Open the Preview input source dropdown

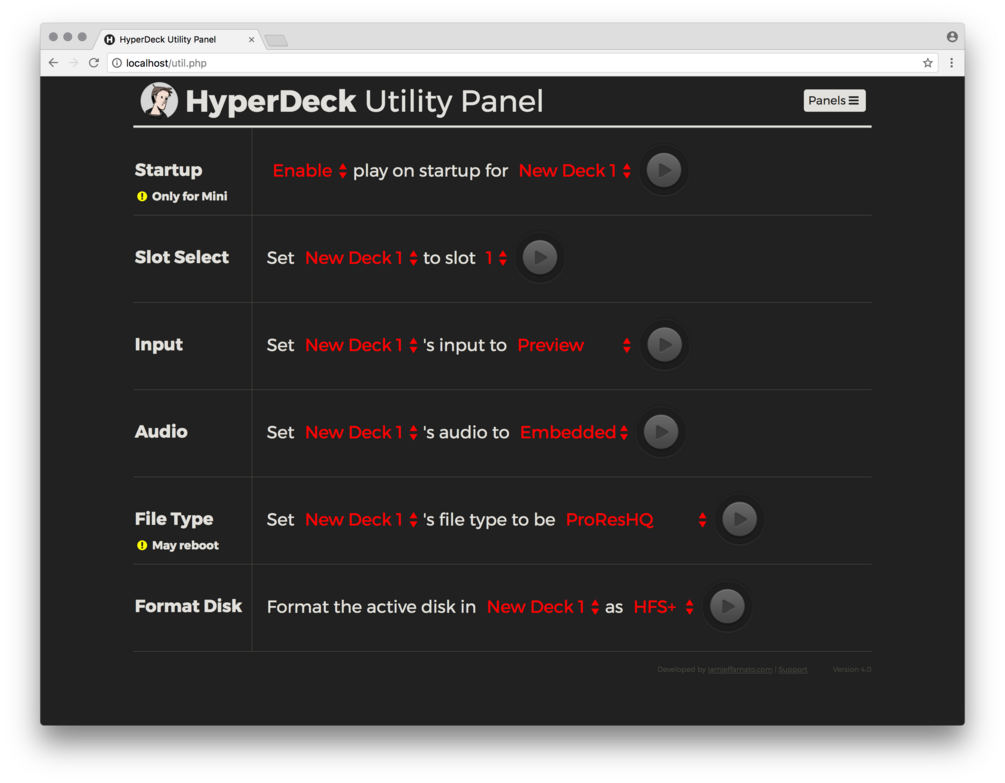point(574,345)
